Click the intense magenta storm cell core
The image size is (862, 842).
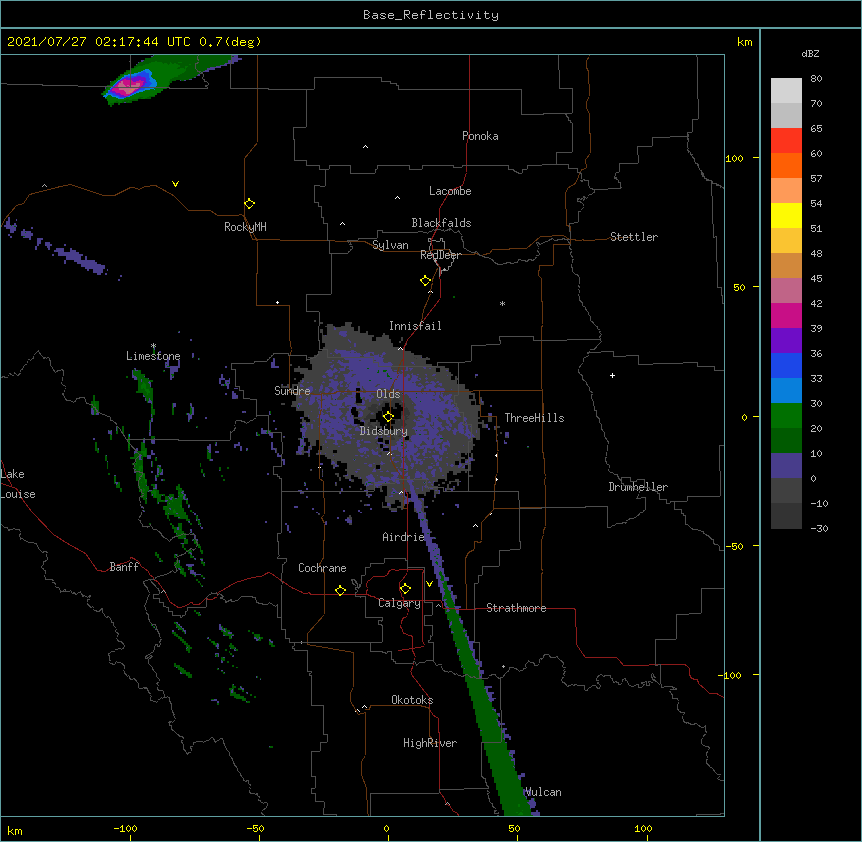coord(130,86)
